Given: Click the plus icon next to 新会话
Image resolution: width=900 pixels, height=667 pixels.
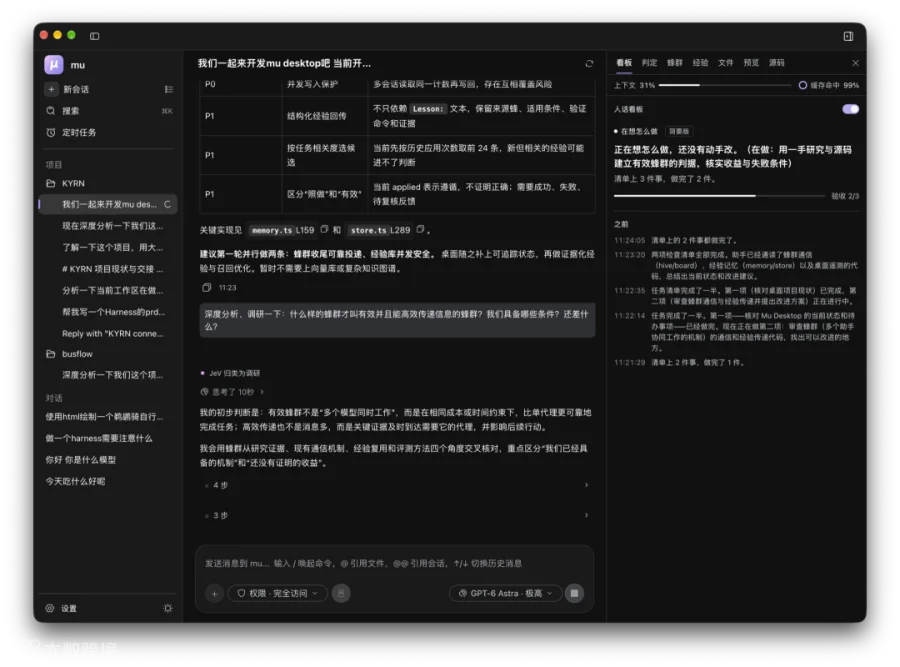Looking at the screenshot, I should click(52, 89).
